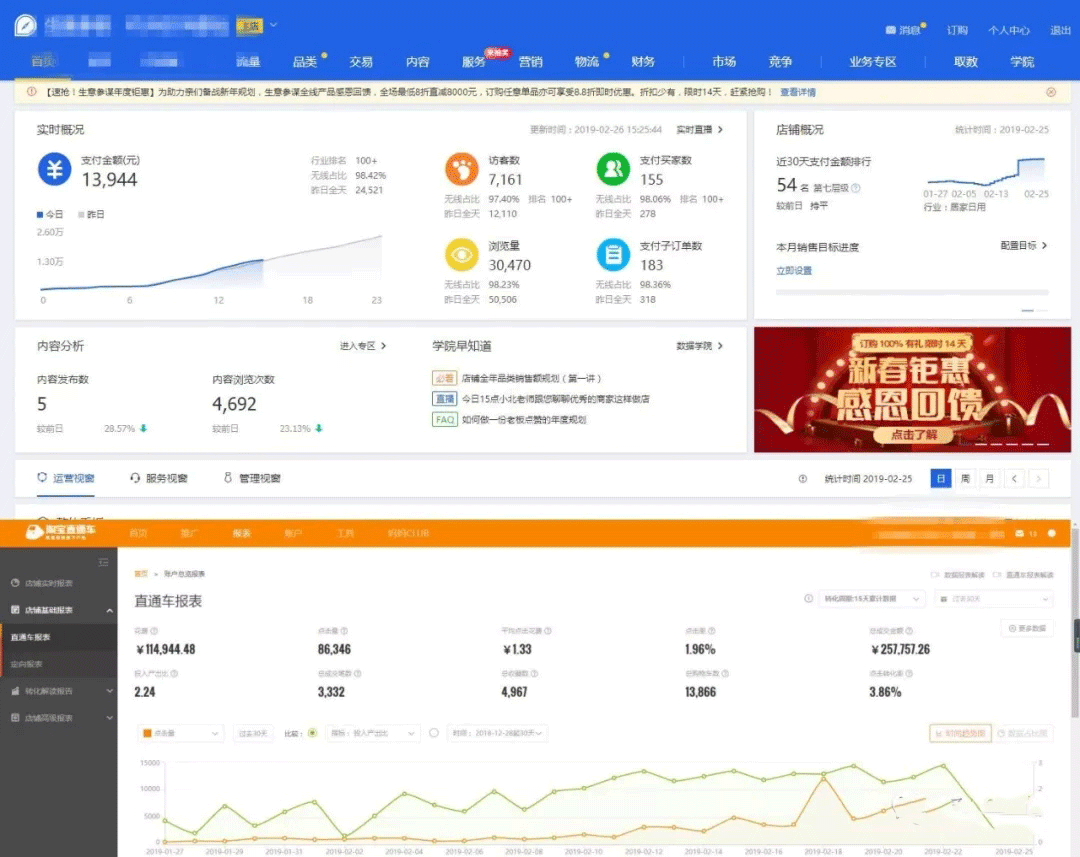Click the 新春钜惠 promotional banner

(912, 390)
